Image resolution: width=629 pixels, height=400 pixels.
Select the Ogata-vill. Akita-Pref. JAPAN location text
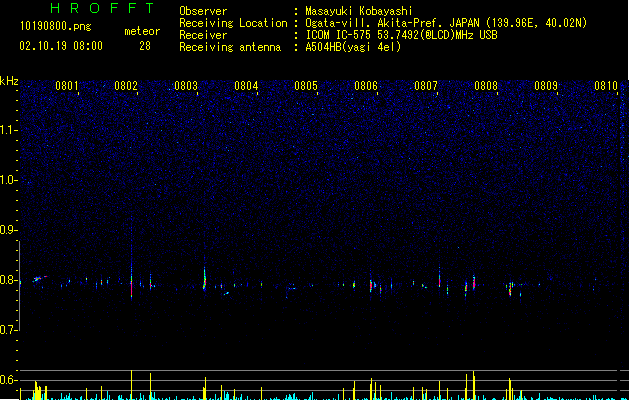point(446,23)
